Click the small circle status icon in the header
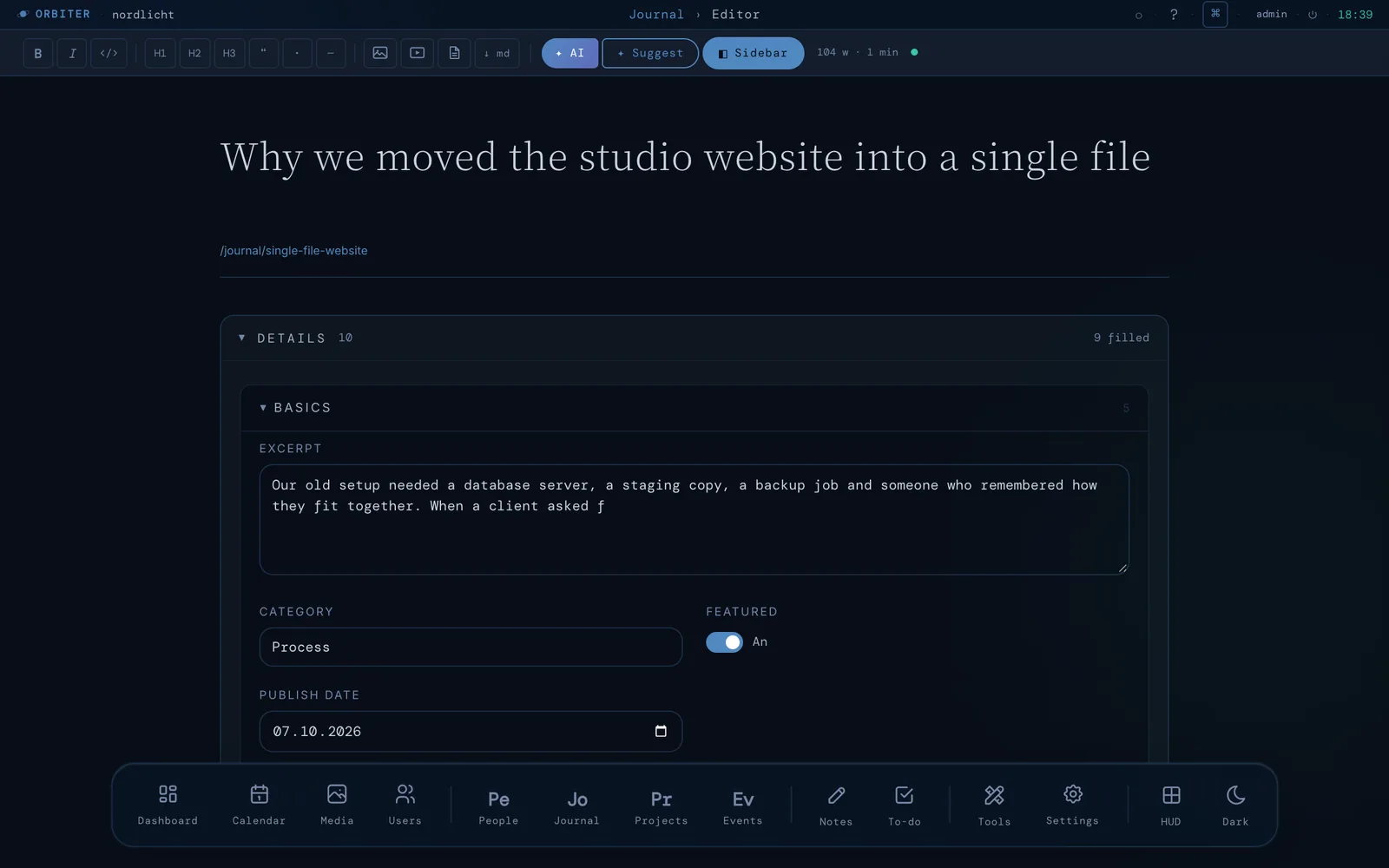The height and width of the screenshot is (868, 1389). pyautogui.click(x=1139, y=15)
